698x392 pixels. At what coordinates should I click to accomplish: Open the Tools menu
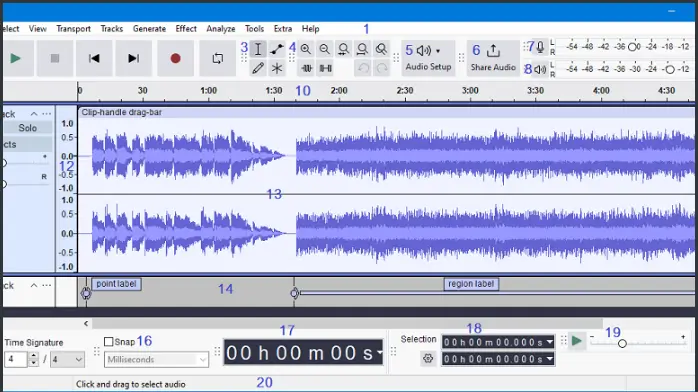(254, 29)
